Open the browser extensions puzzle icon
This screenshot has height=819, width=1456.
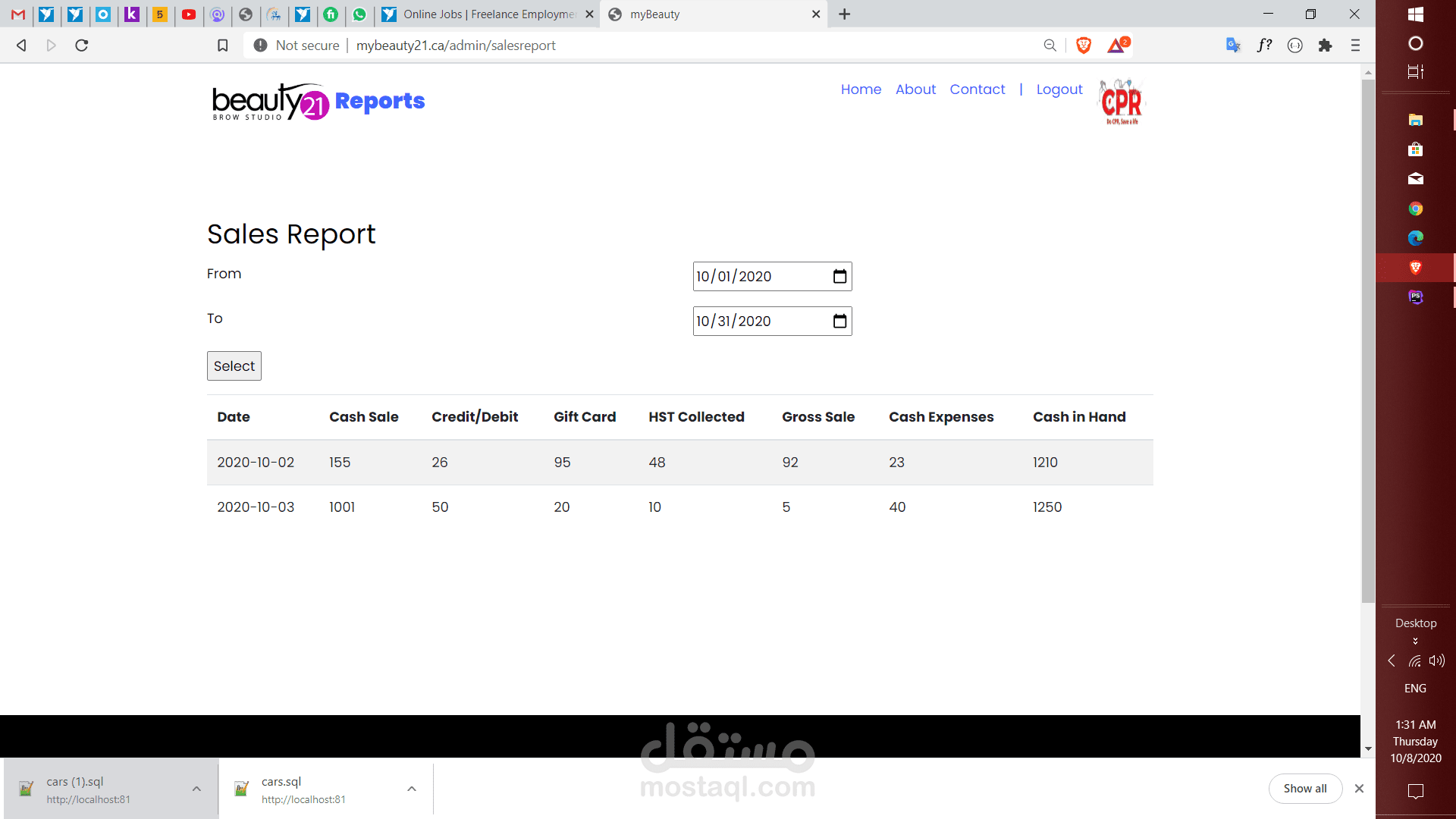pyautogui.click(x=1325, y=45)
